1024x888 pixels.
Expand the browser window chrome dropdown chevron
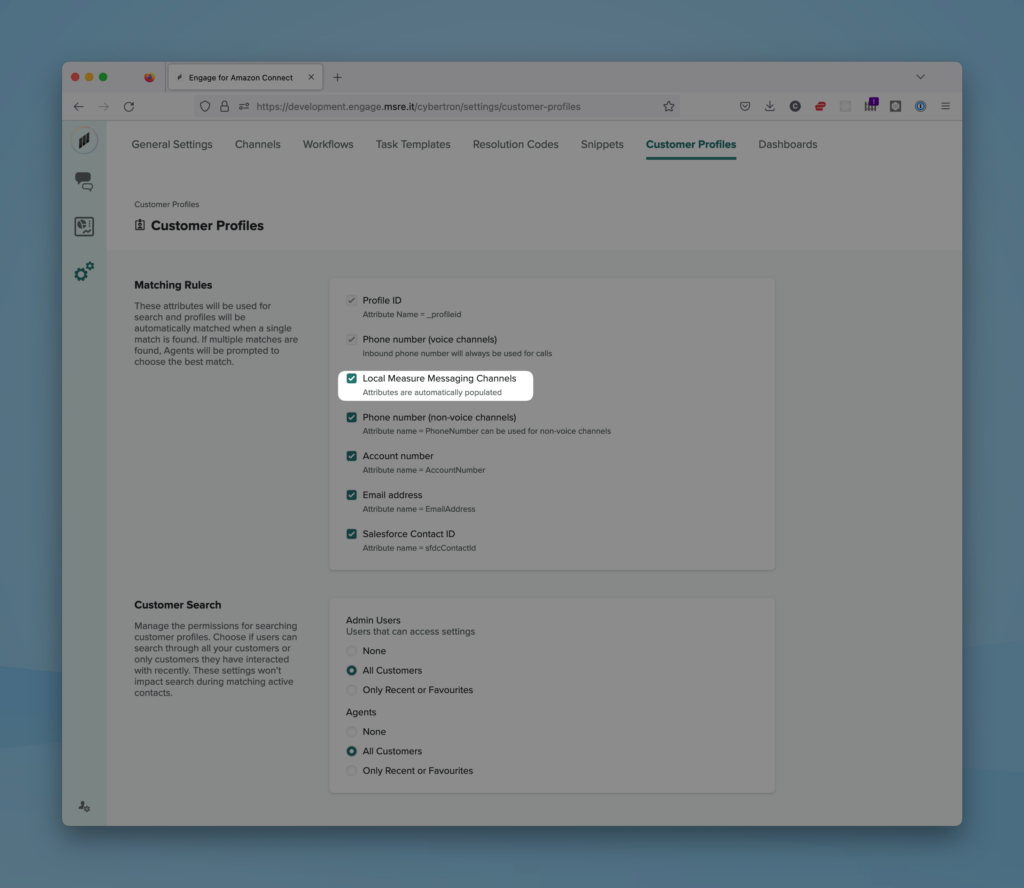tap(920, 76)
